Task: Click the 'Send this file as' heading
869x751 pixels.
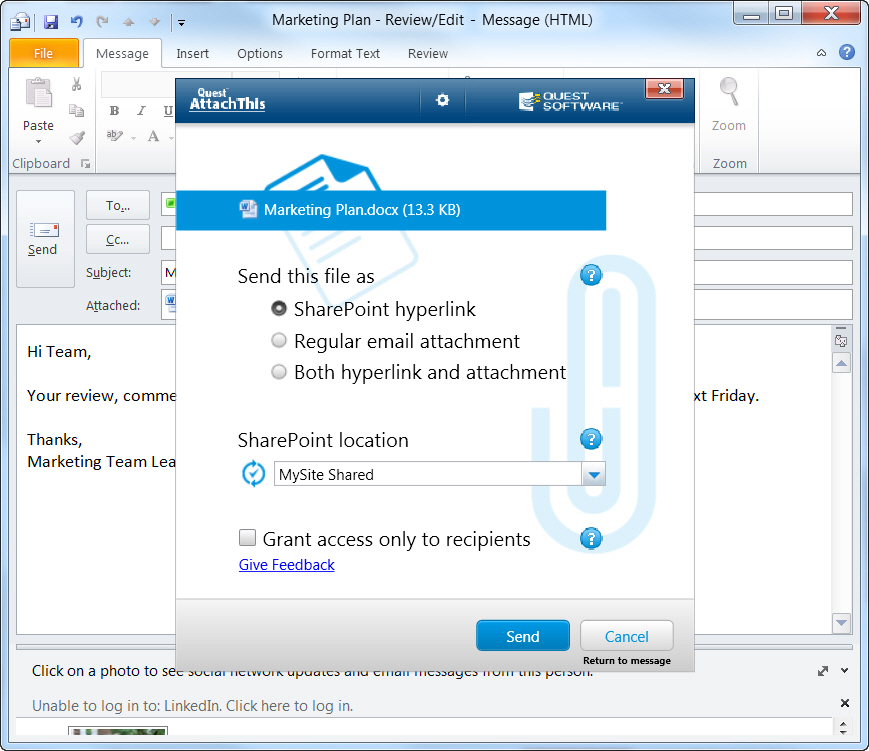Action: click(x=306, y=276)
